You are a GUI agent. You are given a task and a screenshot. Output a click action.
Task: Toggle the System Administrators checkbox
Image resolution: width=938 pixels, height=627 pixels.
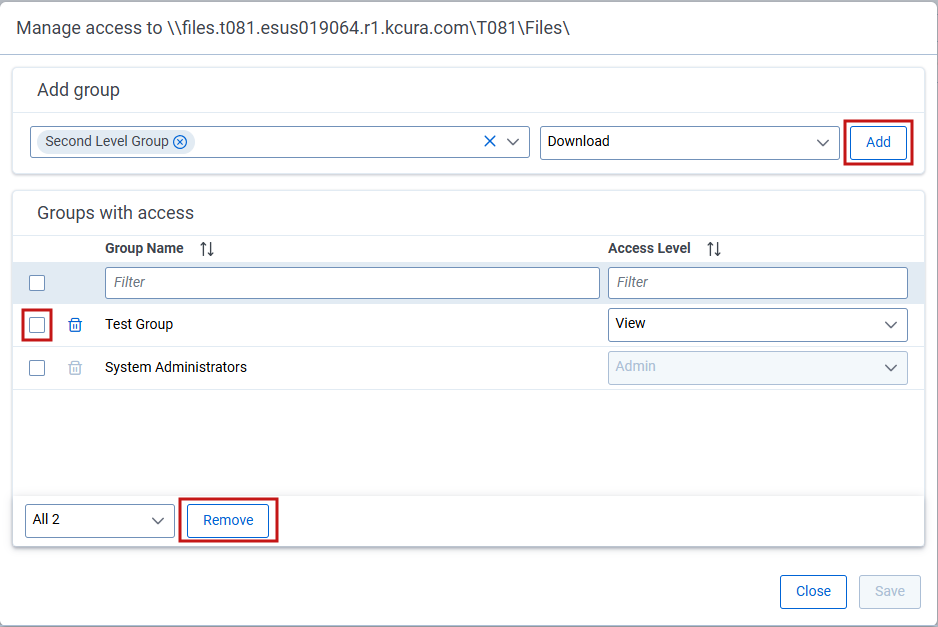coord(37,367)
